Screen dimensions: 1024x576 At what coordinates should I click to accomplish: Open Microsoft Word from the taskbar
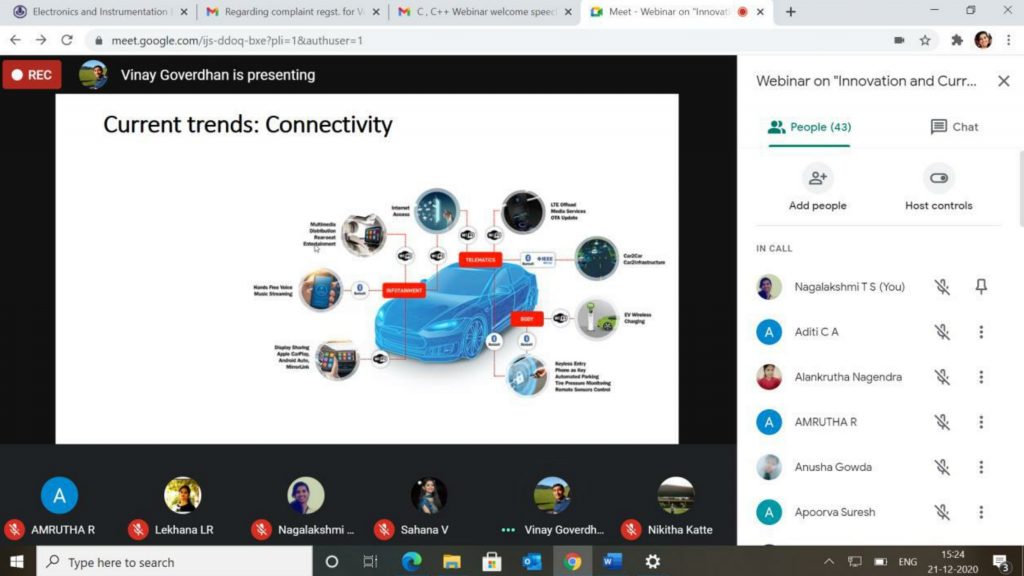pos(612,561)
